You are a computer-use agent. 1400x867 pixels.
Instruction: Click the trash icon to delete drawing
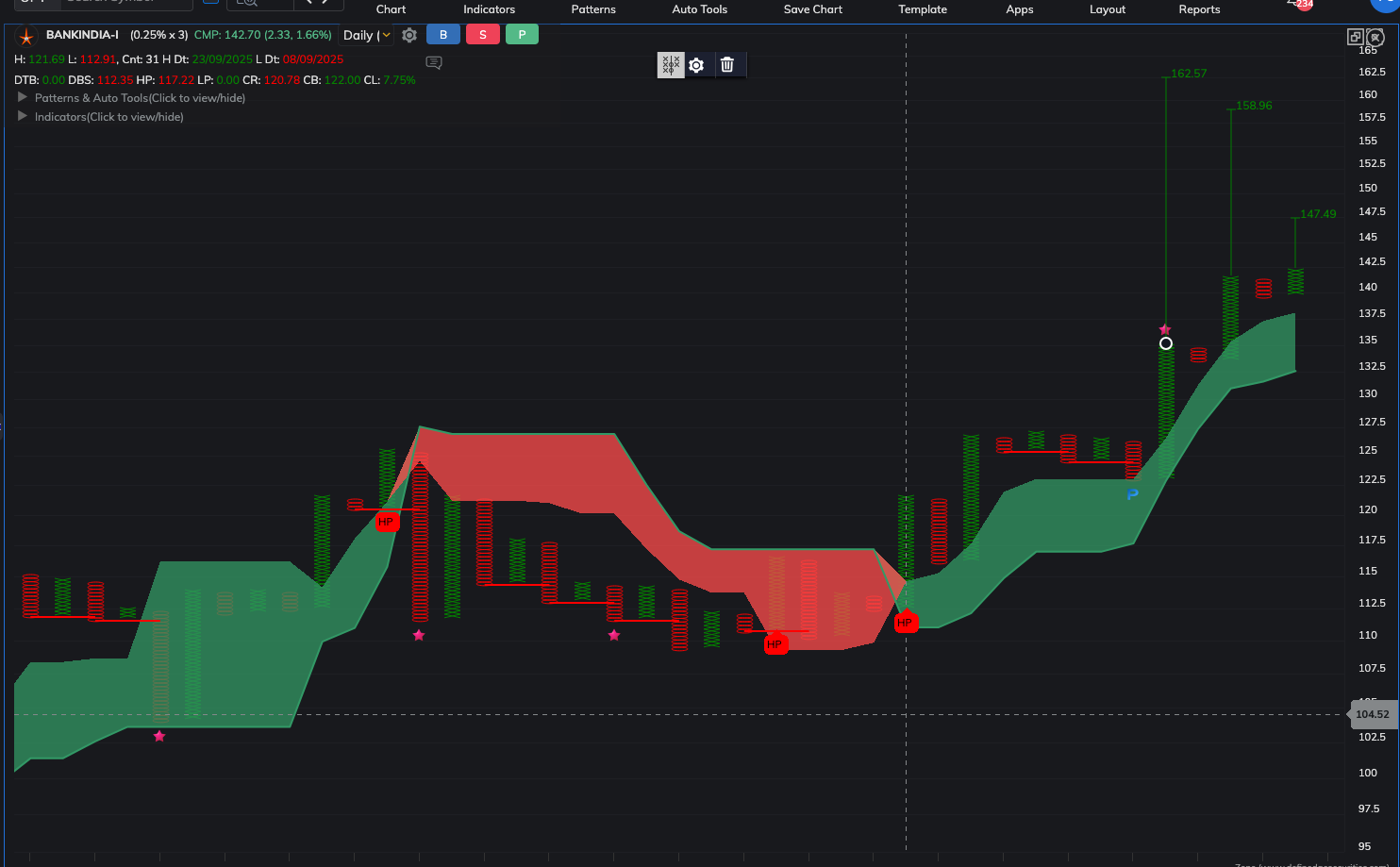click(727, 65)
